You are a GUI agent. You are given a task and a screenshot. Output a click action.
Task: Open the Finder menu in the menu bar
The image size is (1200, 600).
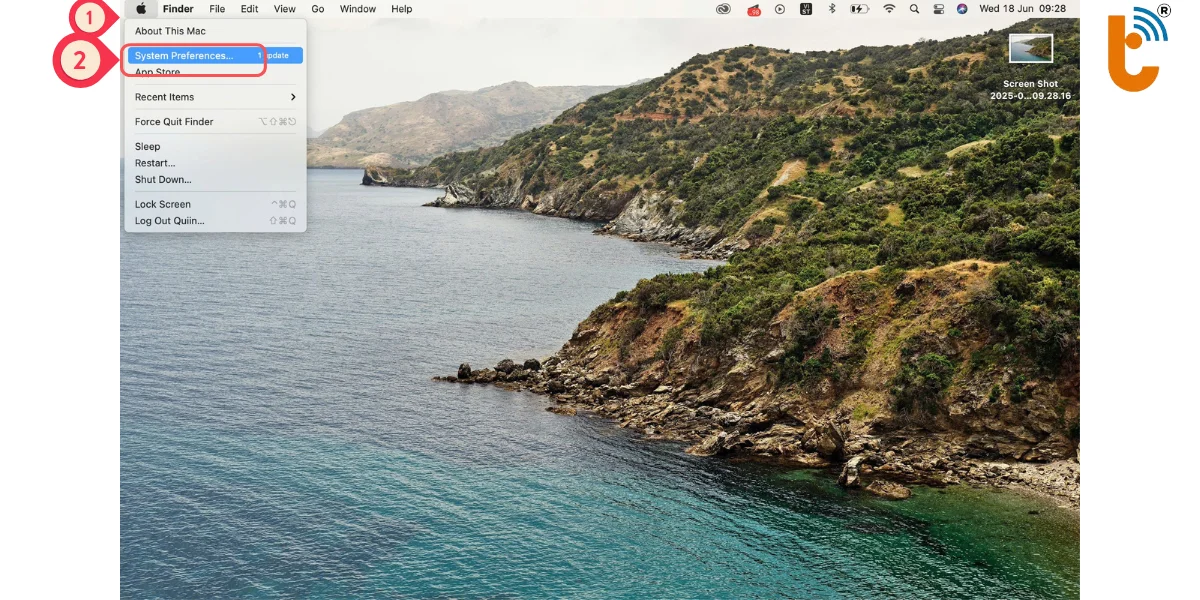point(178,9)
